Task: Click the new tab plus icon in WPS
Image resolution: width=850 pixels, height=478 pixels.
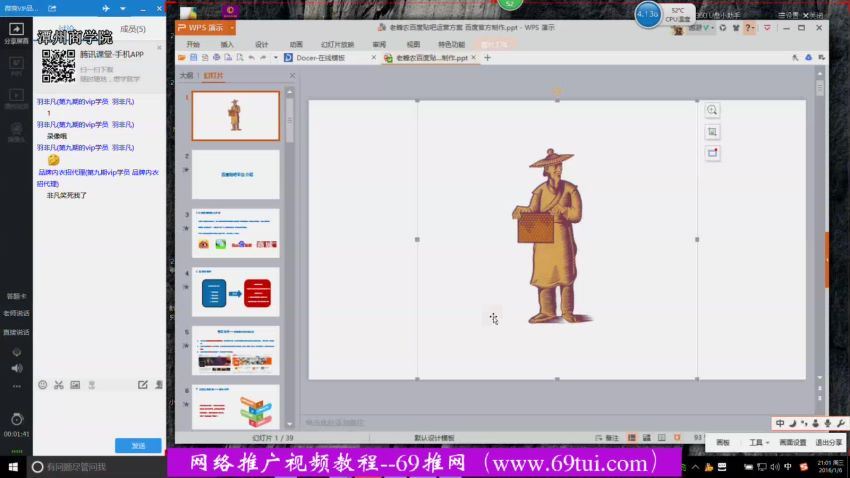Action: coord(488,58)
